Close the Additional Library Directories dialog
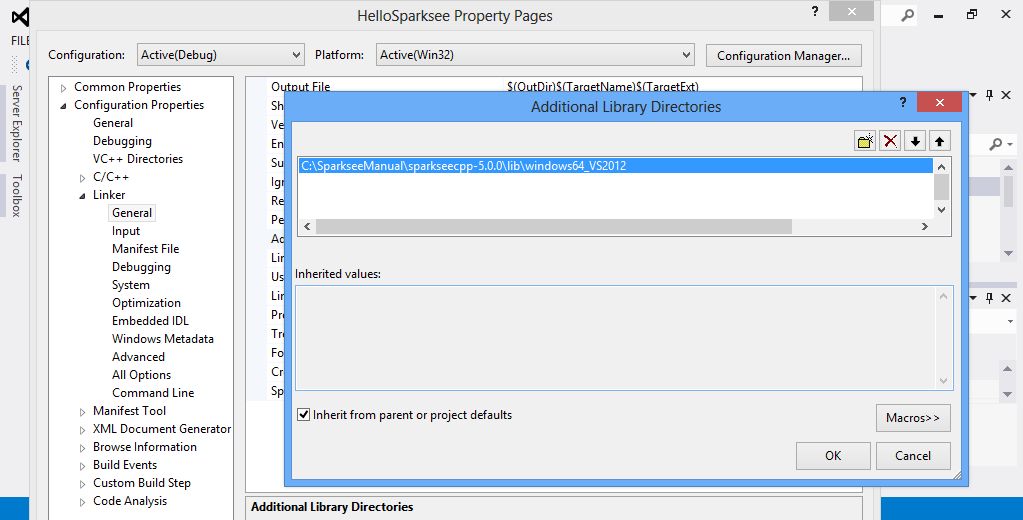Screen dimensions: 1023x520 (939, 102)
